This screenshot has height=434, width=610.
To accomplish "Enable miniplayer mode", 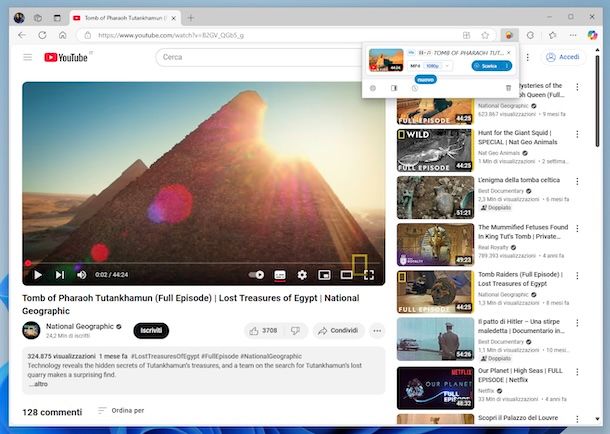I will click(324, 275).
